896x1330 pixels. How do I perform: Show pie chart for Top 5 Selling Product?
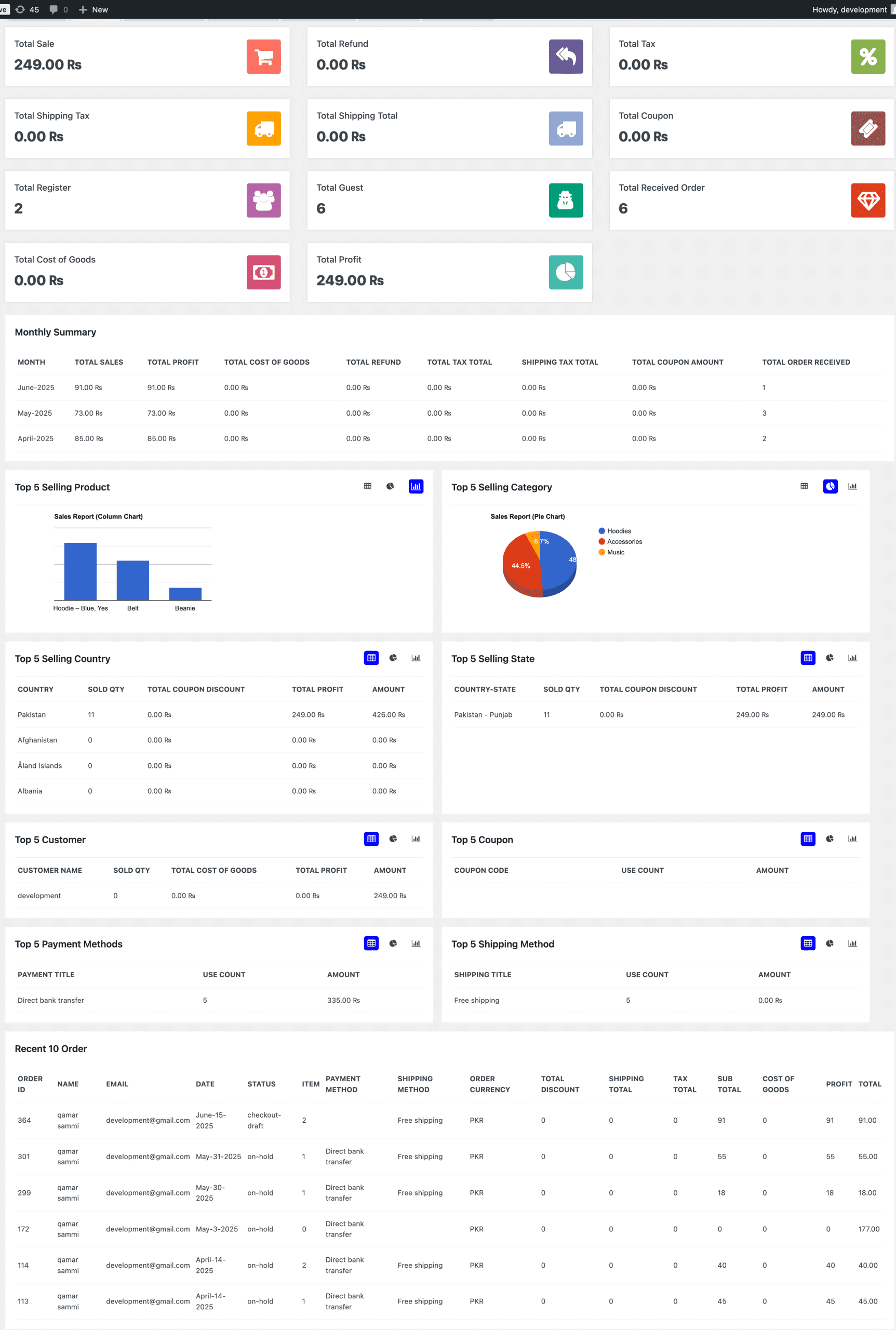(390, 486)
